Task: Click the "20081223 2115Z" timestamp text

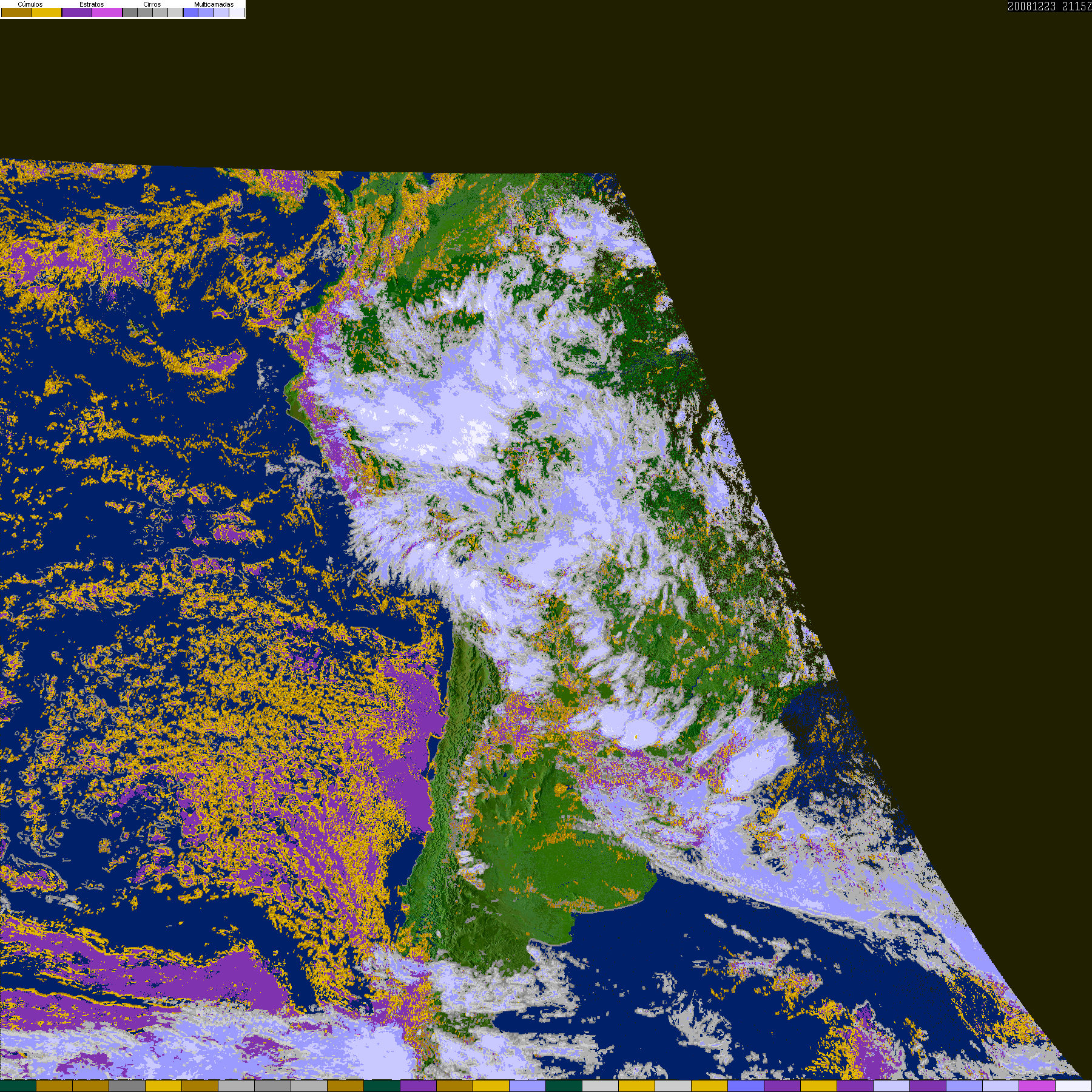Action: (1050, 6)
